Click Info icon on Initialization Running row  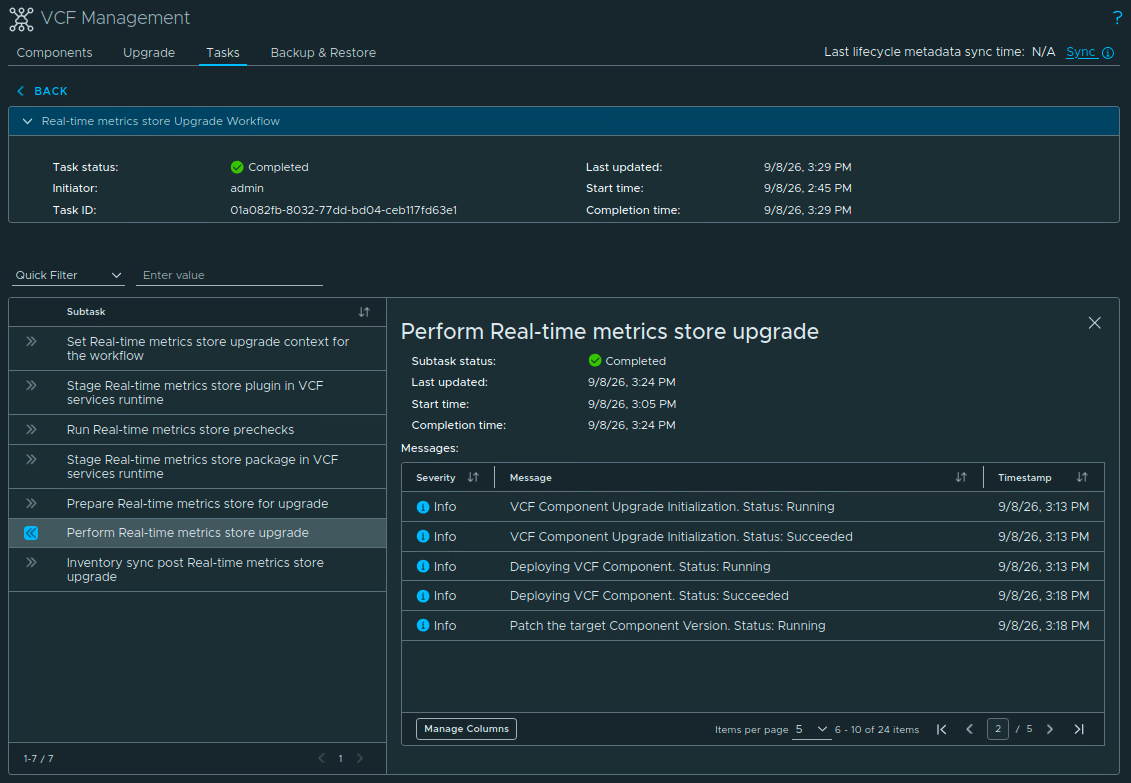click(423, 507)
